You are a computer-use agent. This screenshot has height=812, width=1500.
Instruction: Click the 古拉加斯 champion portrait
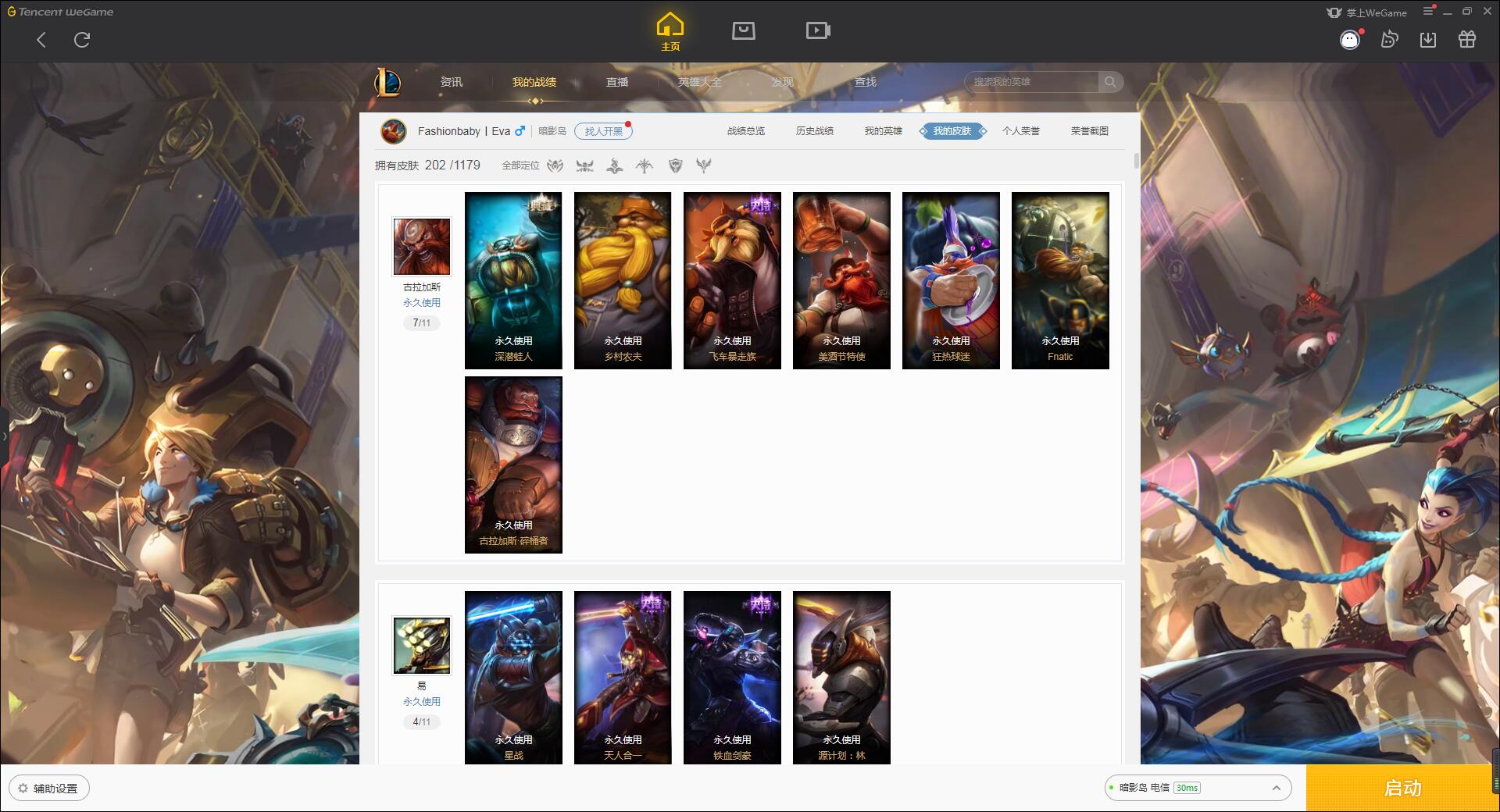[422, 247]
